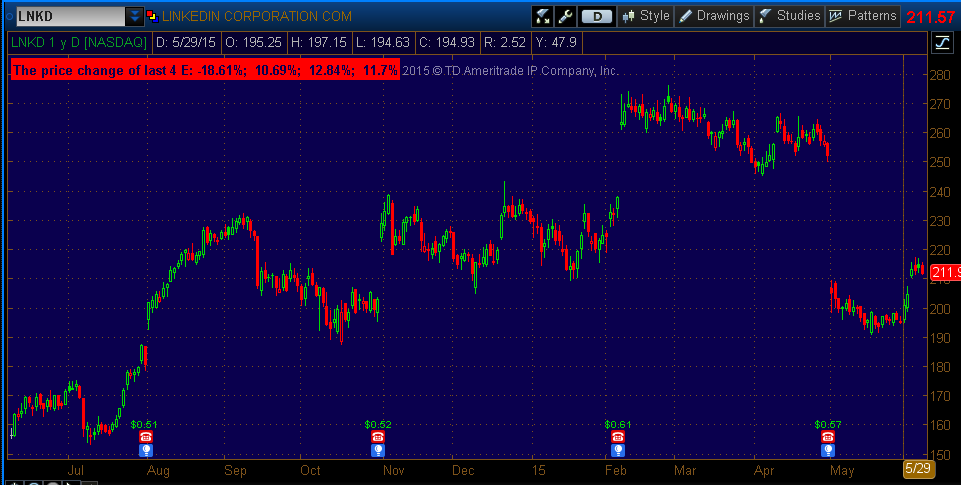Click the blue lightbulb icon under November earnings
The image size is (961, 485).
pos(378,450)
